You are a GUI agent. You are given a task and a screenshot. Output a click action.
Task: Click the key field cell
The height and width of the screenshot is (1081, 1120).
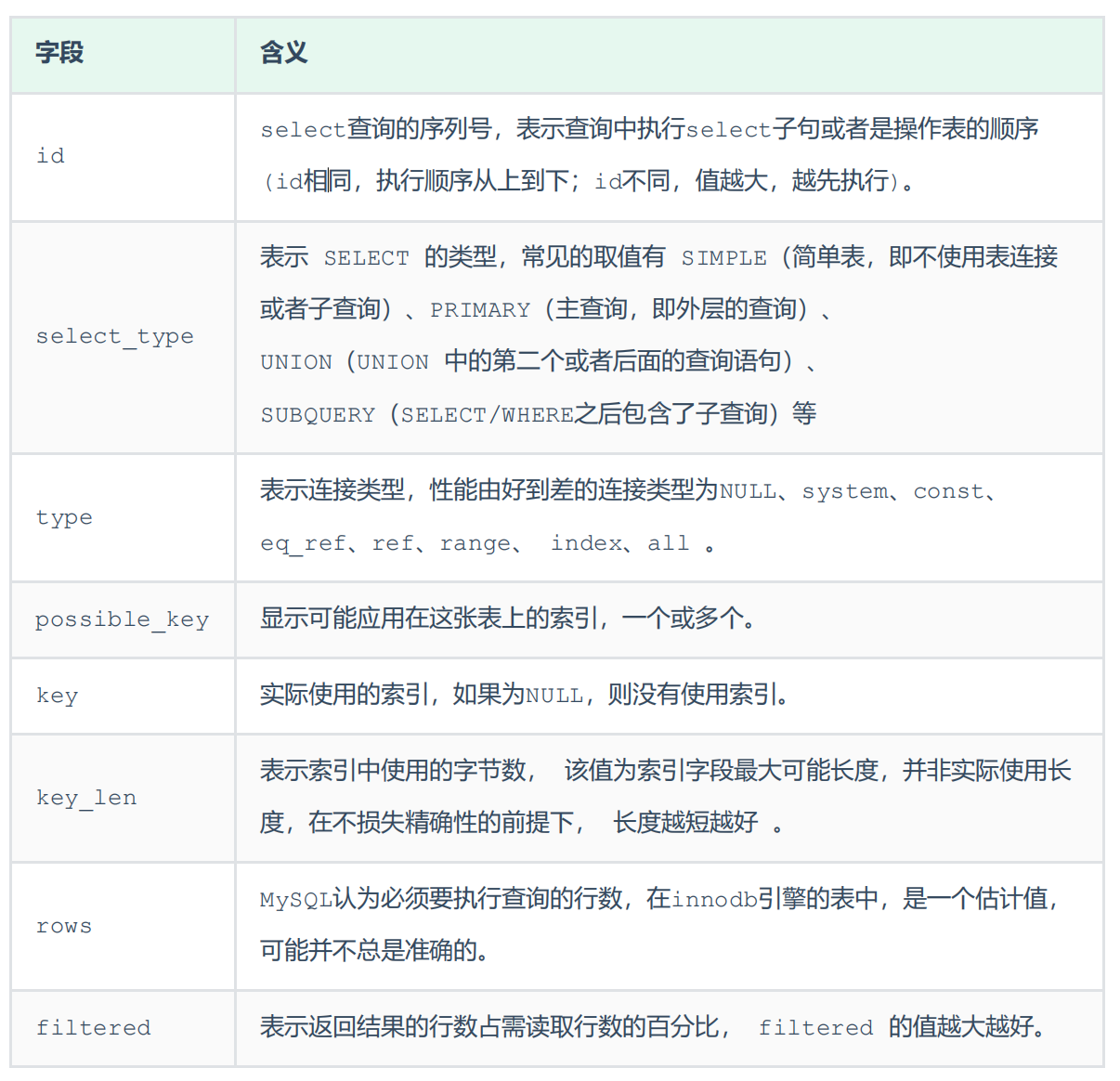(x=123, y=696)
